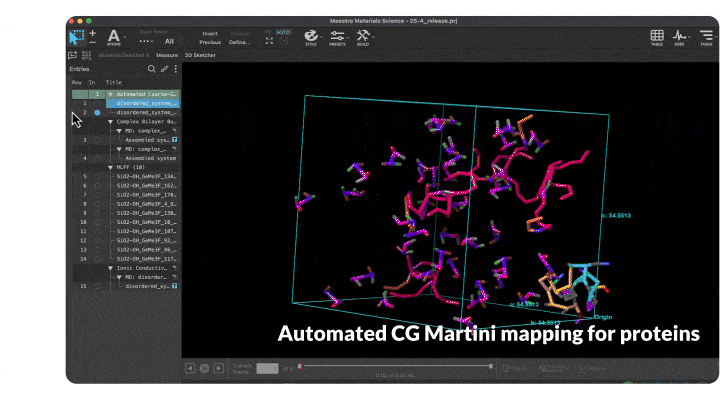
Task: Click the entries edit pencil icon
Action: pyautogui.click(x=164, y=69)
